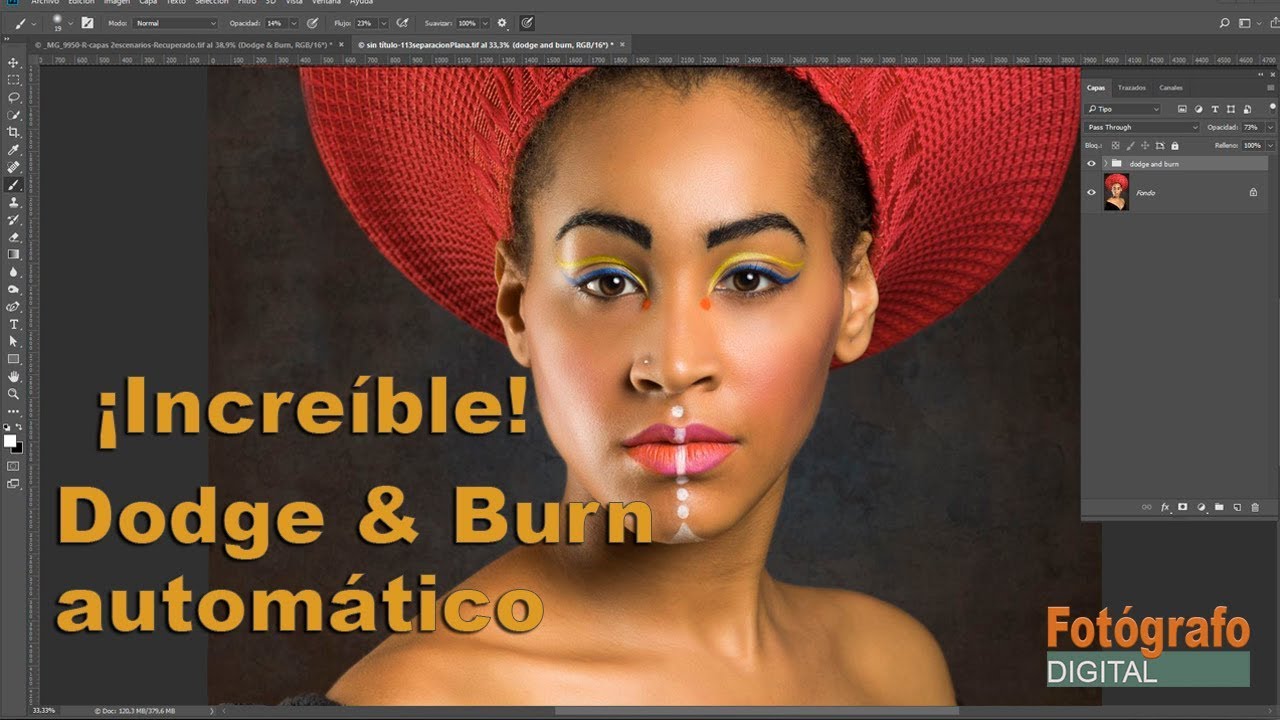1280x720 pixels.
Task: Select the Eraser tool
Action: pyautogui.click(x=14, y=237)
